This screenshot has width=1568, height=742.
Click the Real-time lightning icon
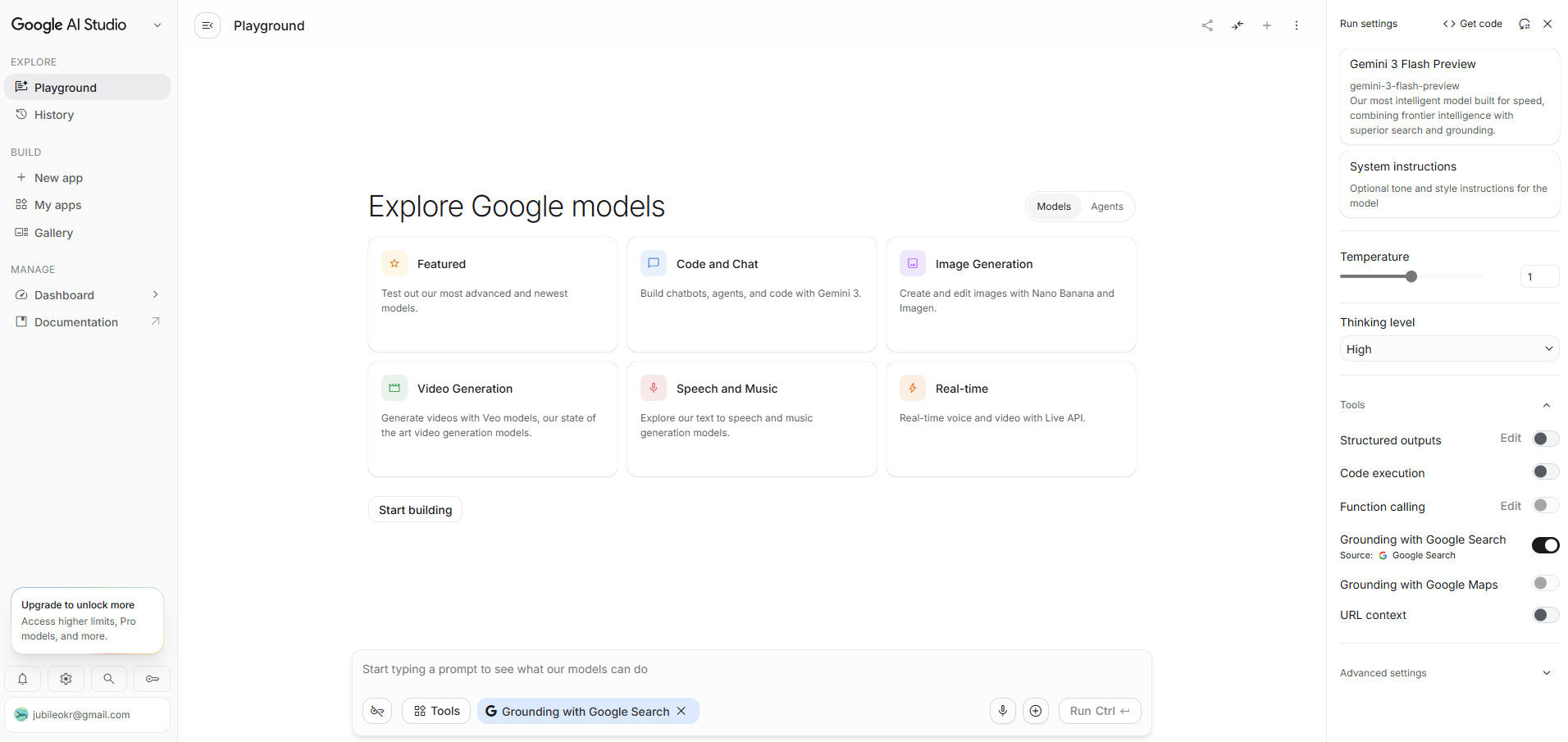coord(913,388)
